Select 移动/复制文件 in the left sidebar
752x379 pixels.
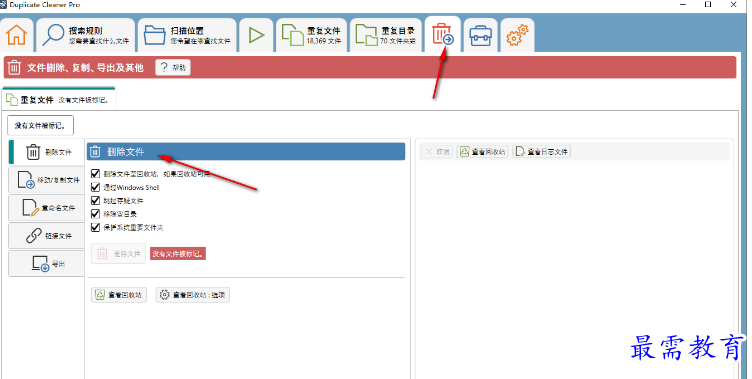tap(47, 180)
